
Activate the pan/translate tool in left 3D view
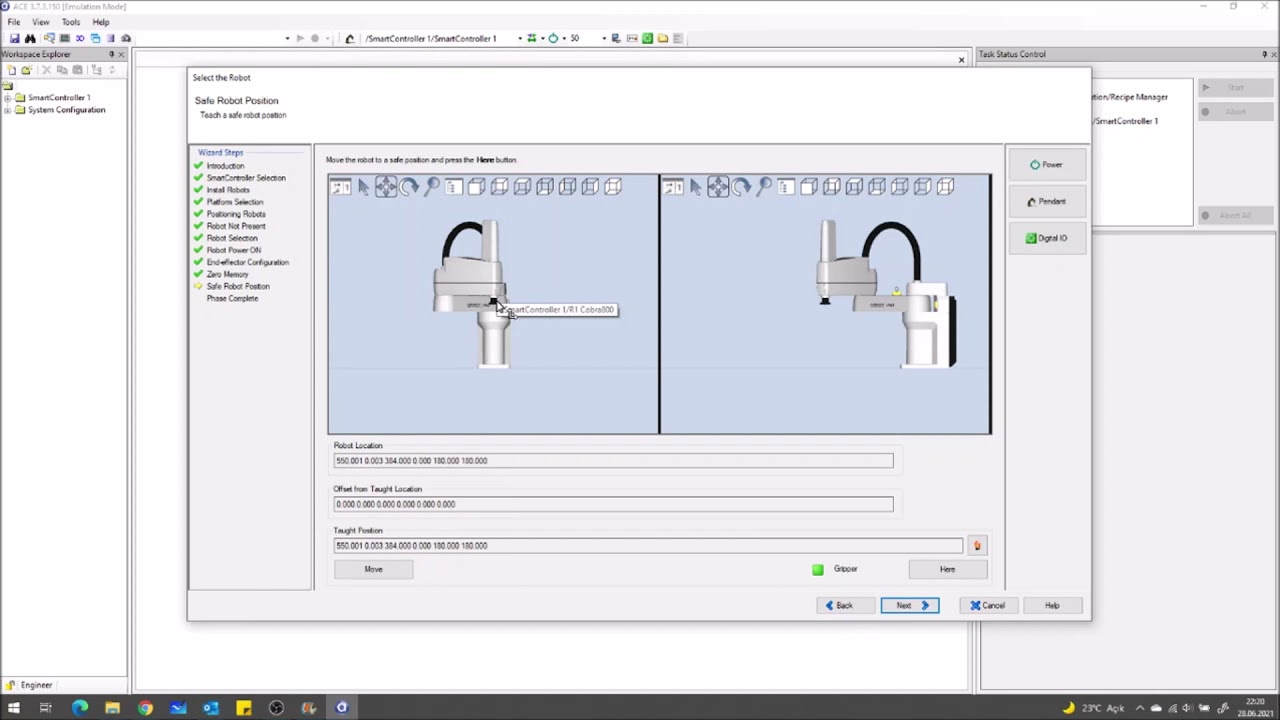(x=386, y=187)
